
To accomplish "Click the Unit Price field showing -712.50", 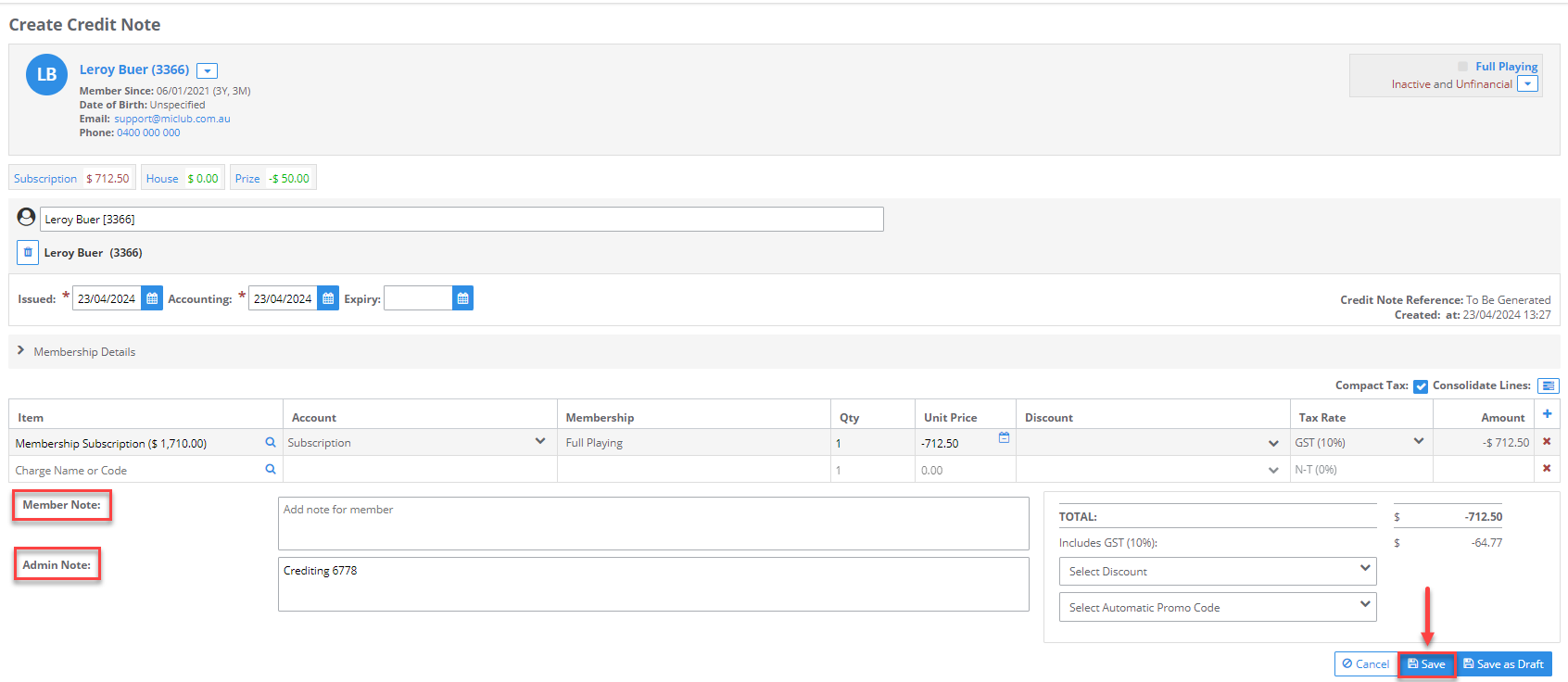I will coord(957,443).
